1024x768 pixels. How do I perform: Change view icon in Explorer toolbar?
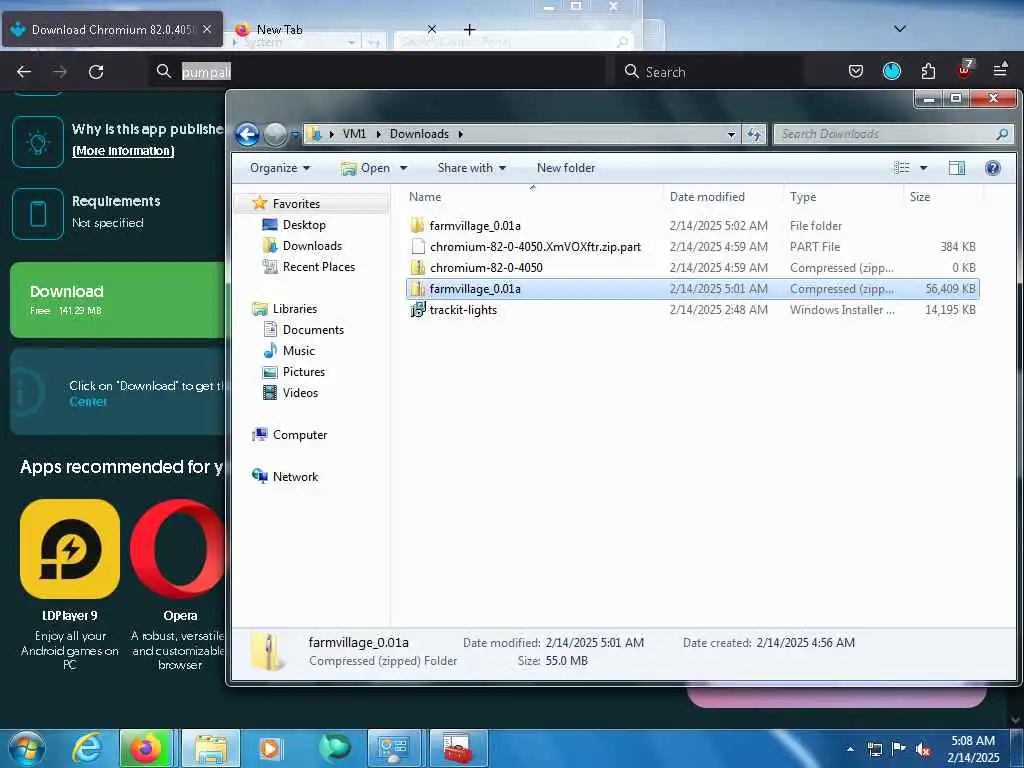pos(902,168)
